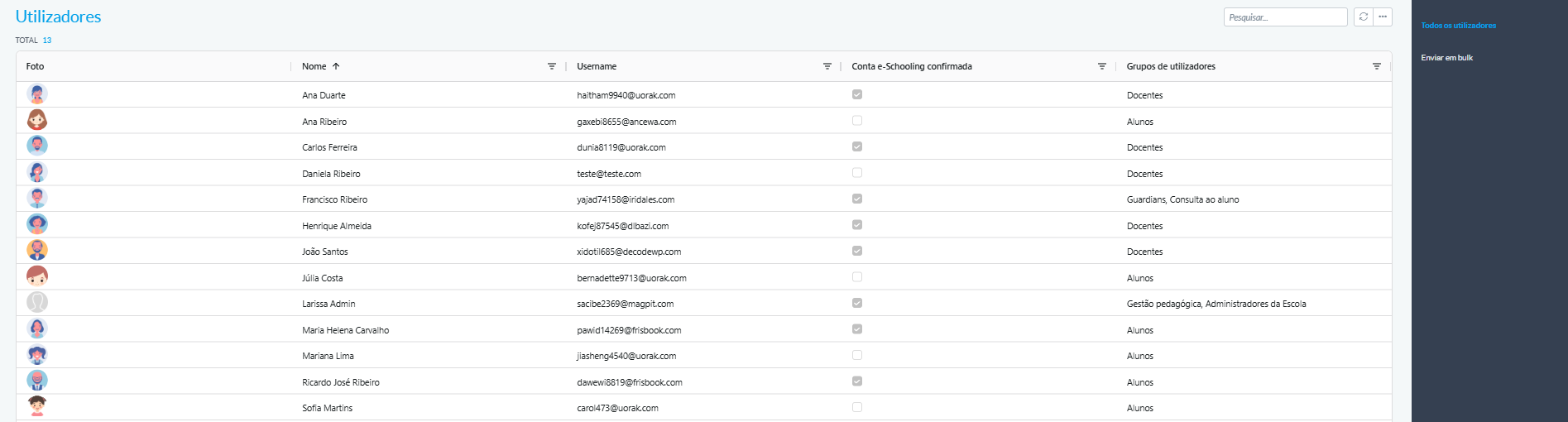Click the refresh list icon
1568x422 pixels.
[x=1364, y=17]
